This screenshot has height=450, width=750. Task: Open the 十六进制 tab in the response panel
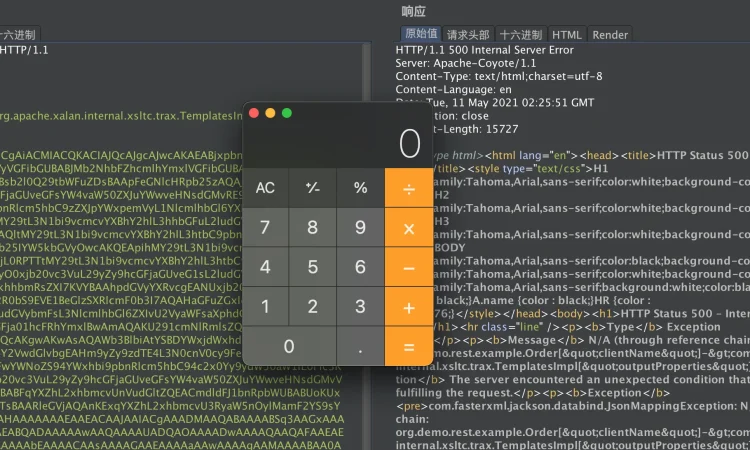520,34
